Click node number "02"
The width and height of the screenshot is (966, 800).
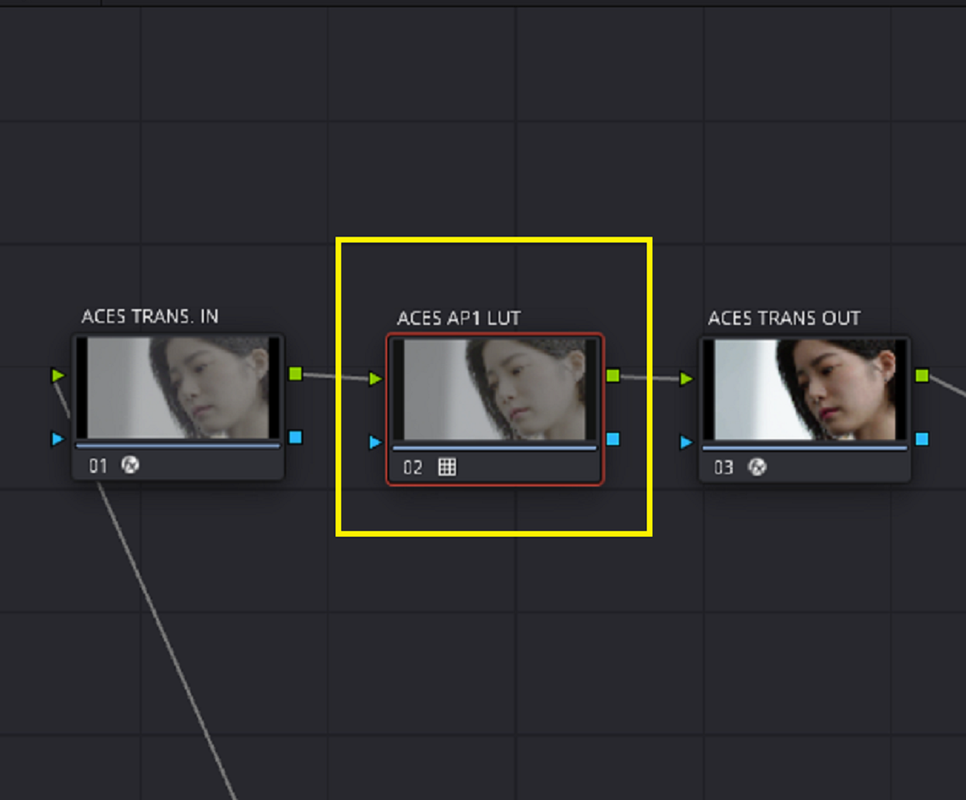coord(413,468)
